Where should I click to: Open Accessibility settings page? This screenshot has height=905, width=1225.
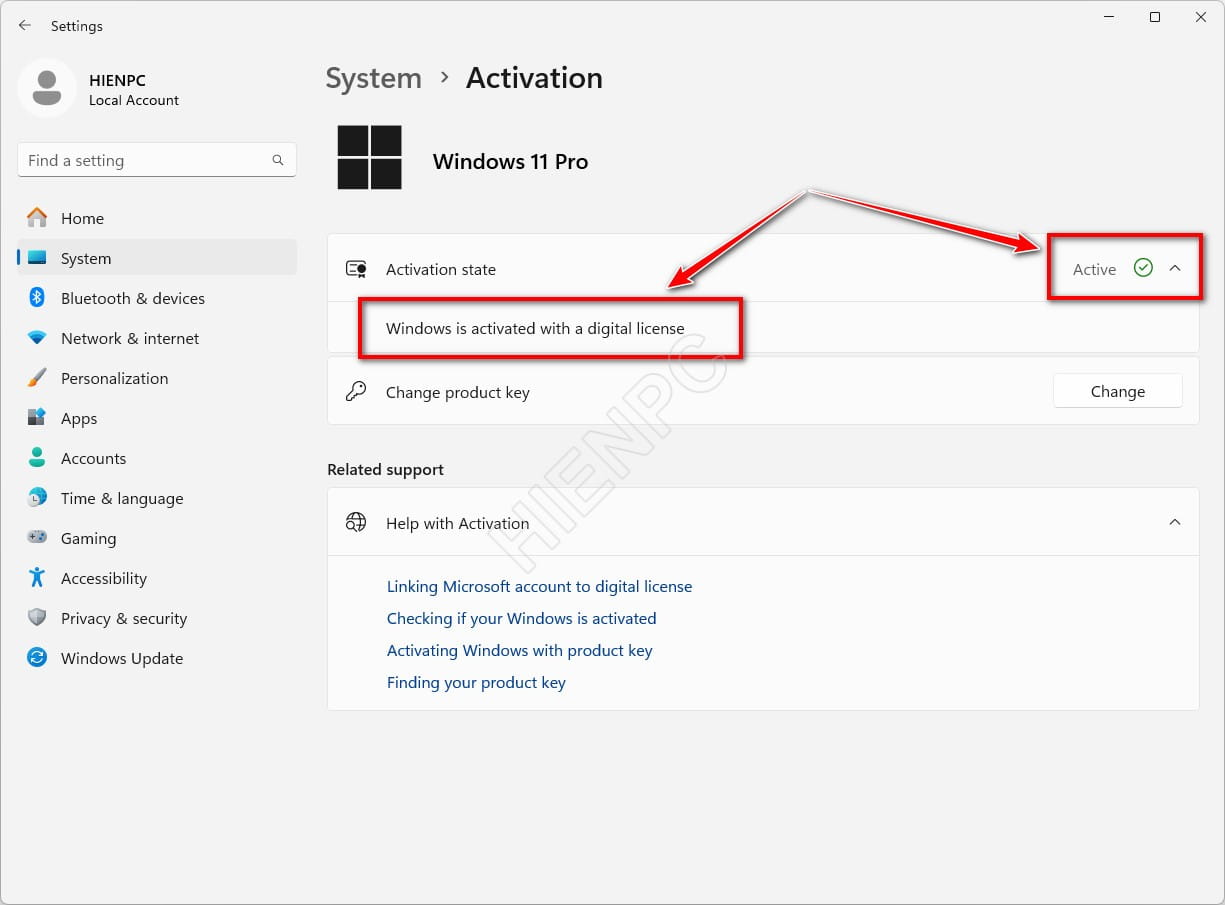pos(157,578)
